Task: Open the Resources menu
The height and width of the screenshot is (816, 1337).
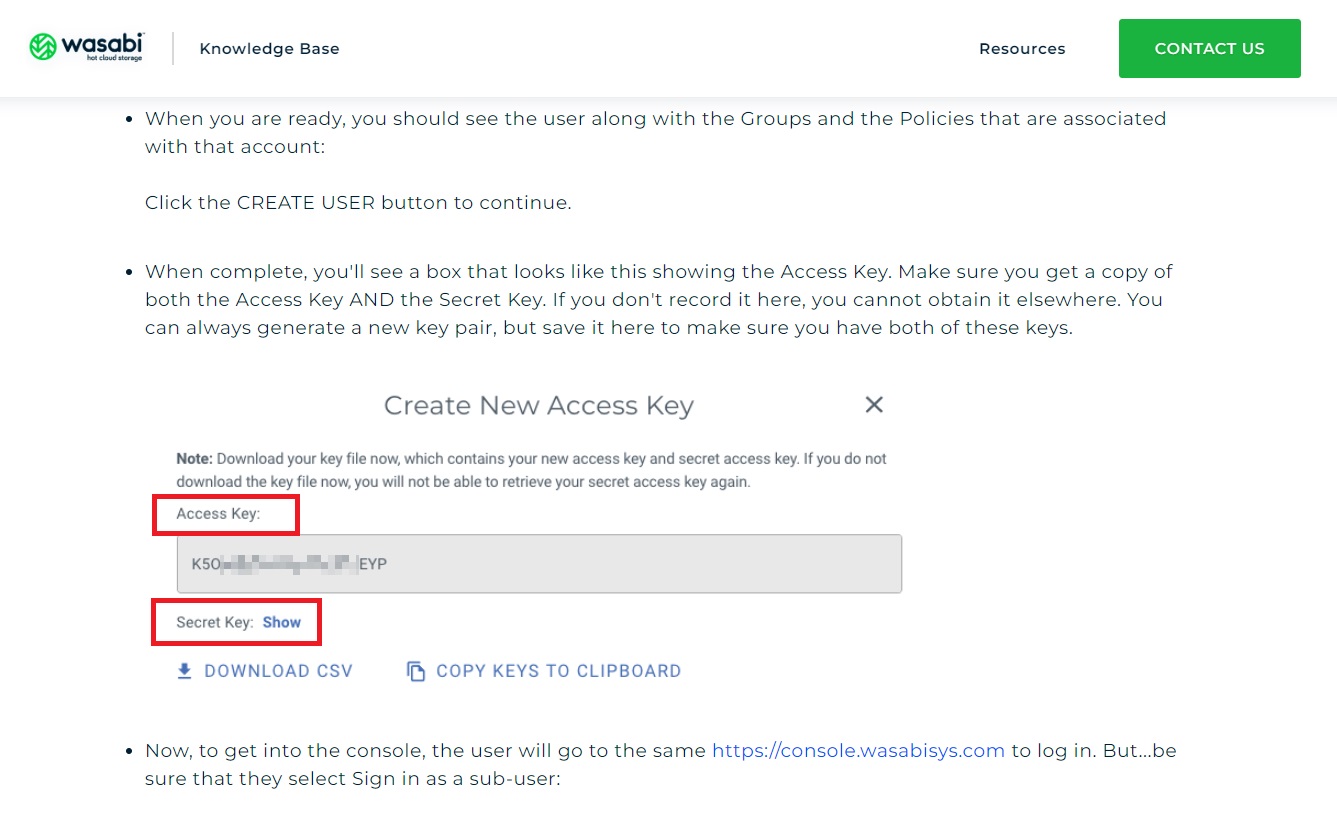Action: [1022, 48]
